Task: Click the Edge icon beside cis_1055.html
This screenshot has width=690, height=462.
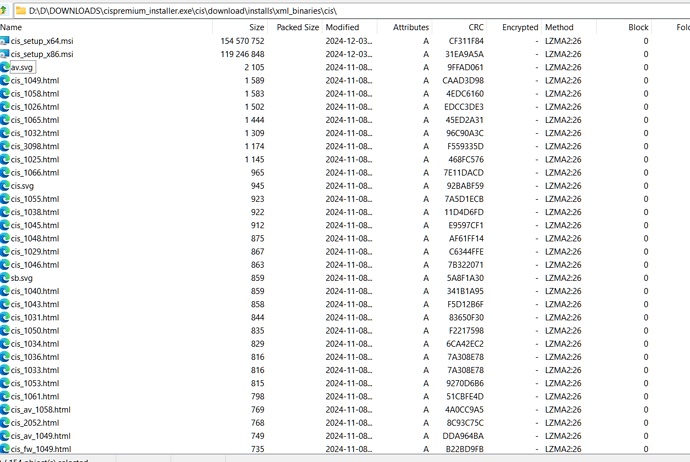Action: (x=5, y=199)
